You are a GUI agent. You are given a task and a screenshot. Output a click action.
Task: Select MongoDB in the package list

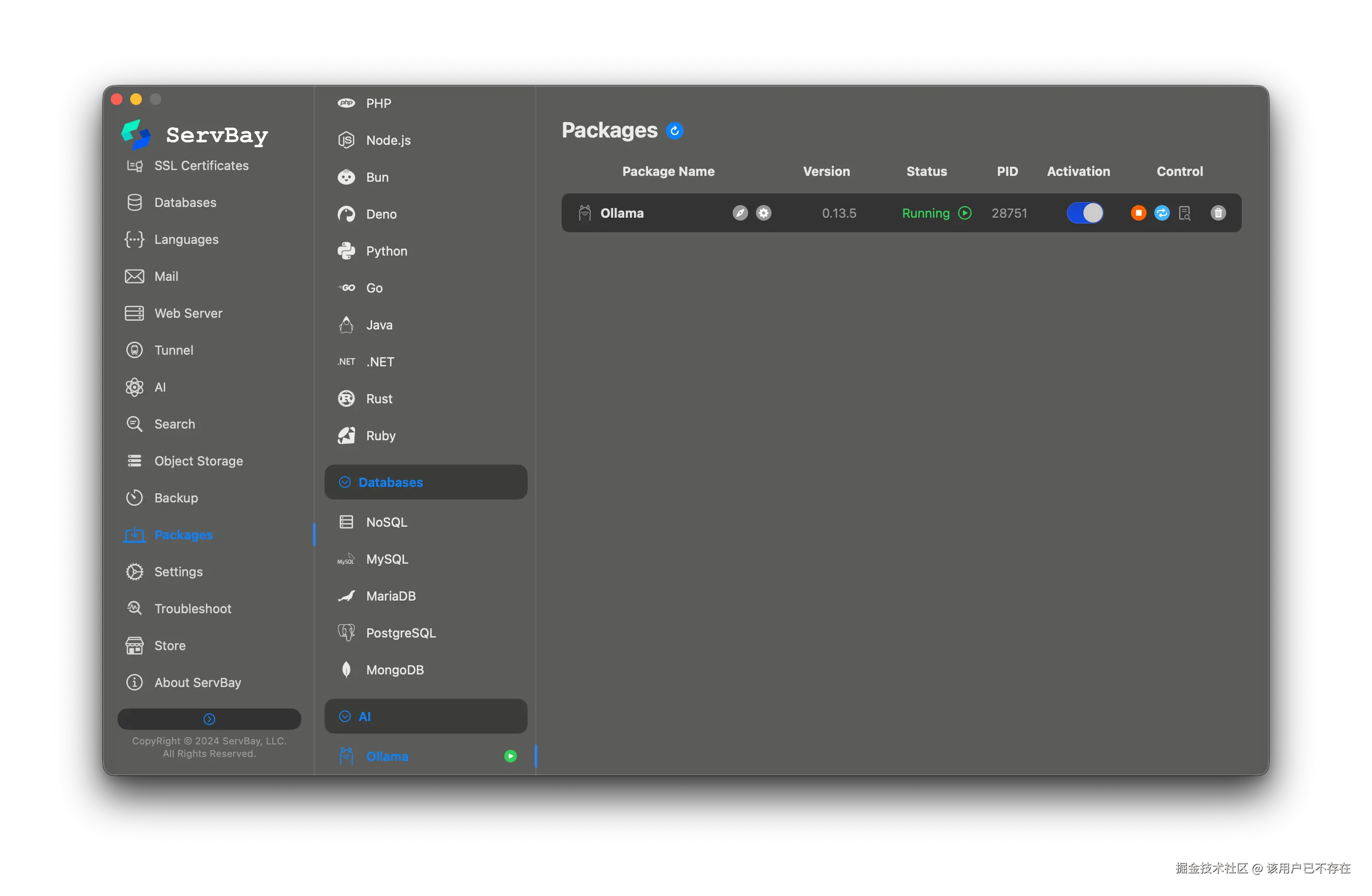tap(394, 670)
